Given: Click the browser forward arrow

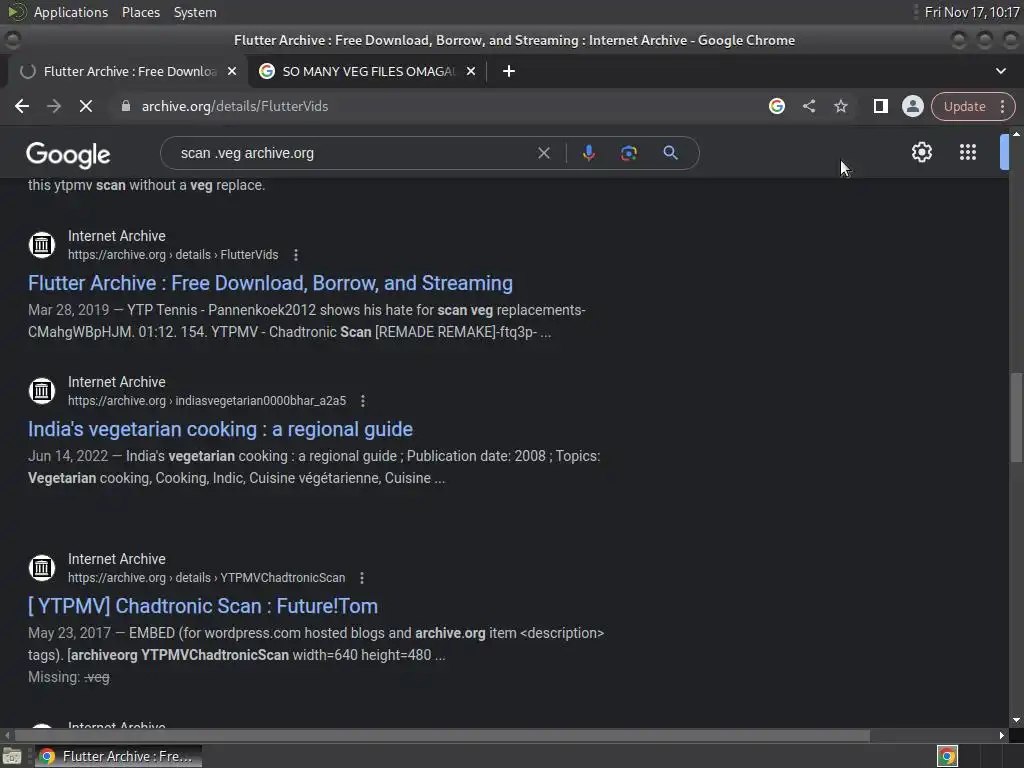Looking at the screenshot, I should pyautogui.click(x=54, y=106).
